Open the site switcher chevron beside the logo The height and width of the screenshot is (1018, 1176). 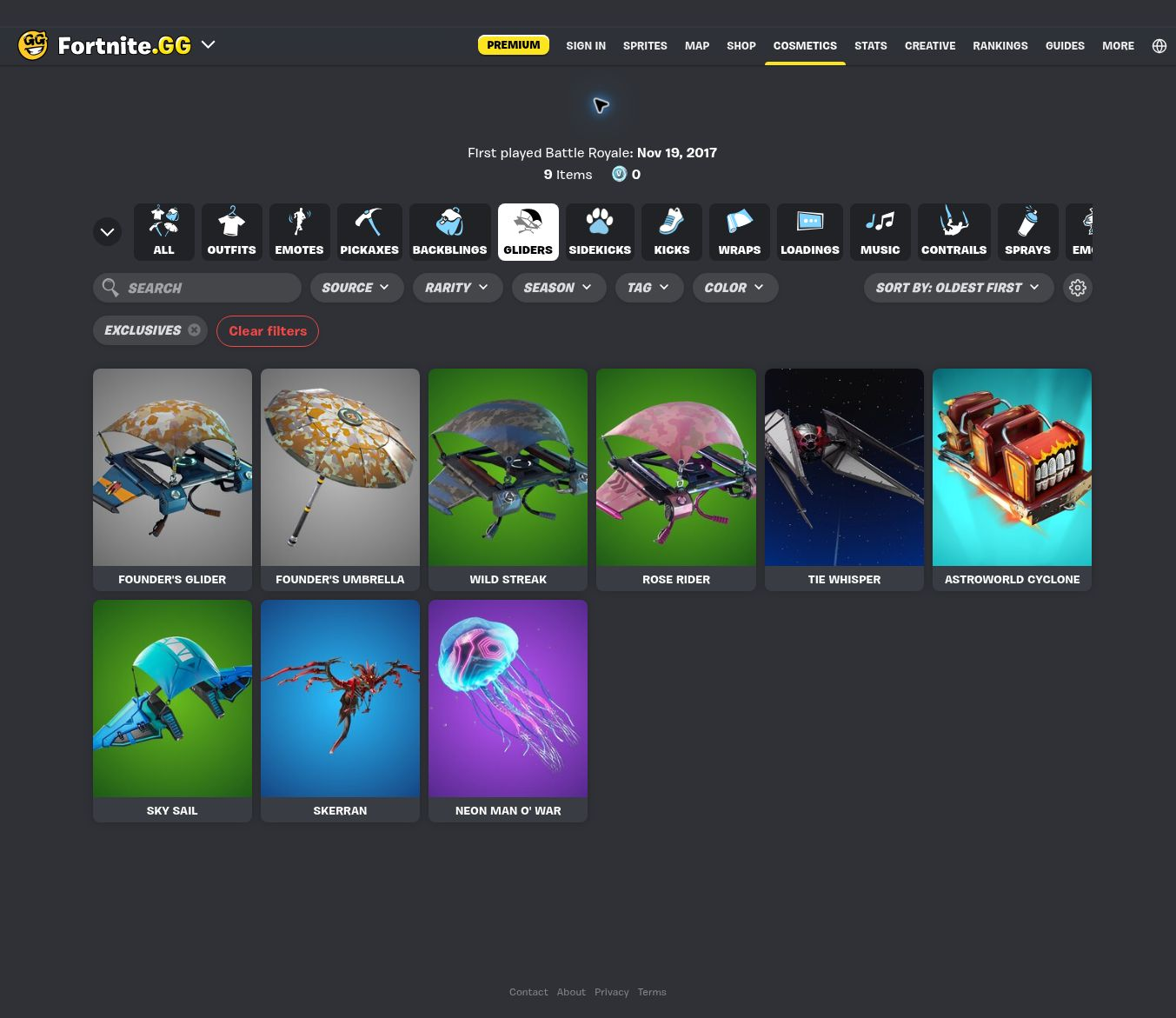(x=208, y=45)
